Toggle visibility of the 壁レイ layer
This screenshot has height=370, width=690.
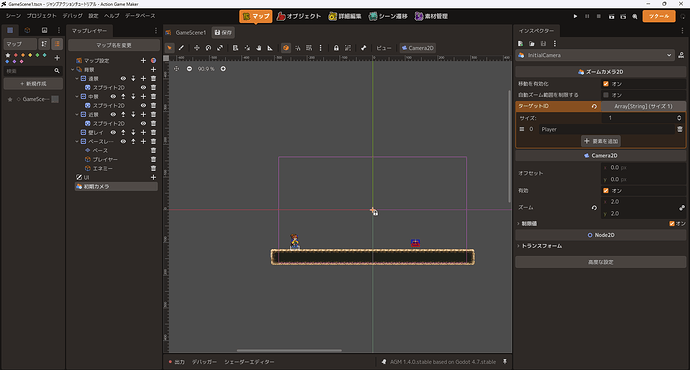pyautogui.click(x=113, y=132)
